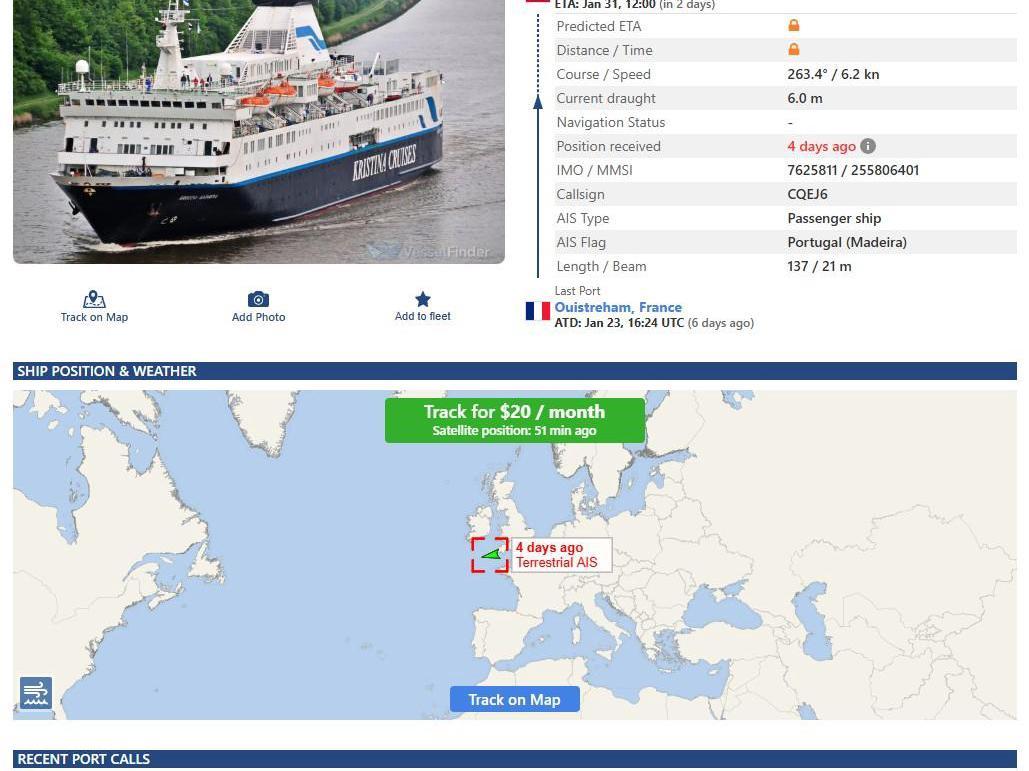This screenshot has width=1029, height=771.
Task: Click the Distance / Time lock icon
Action: 793,49
